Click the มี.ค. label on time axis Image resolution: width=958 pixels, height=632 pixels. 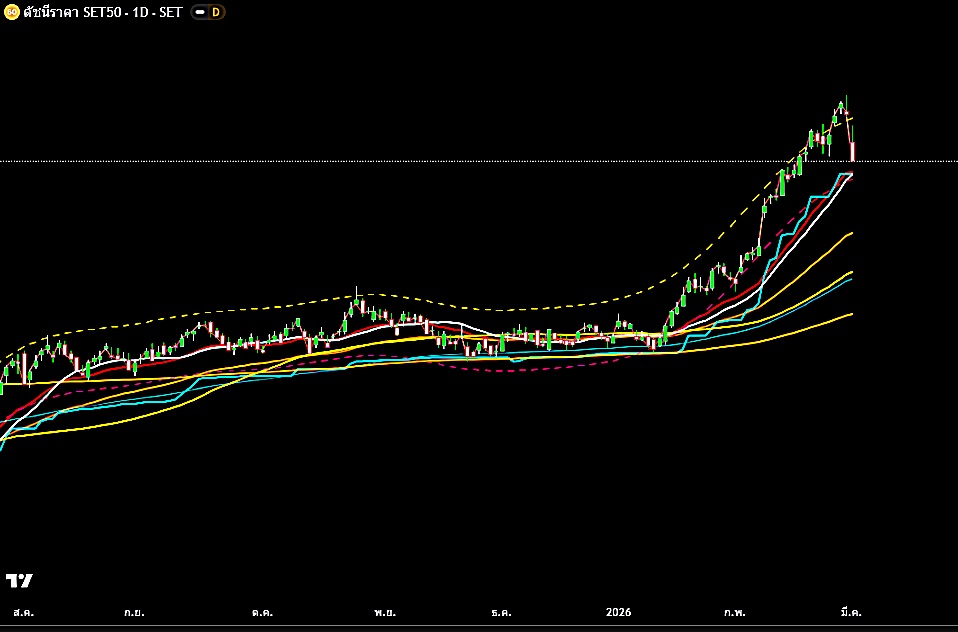point(851,612)
